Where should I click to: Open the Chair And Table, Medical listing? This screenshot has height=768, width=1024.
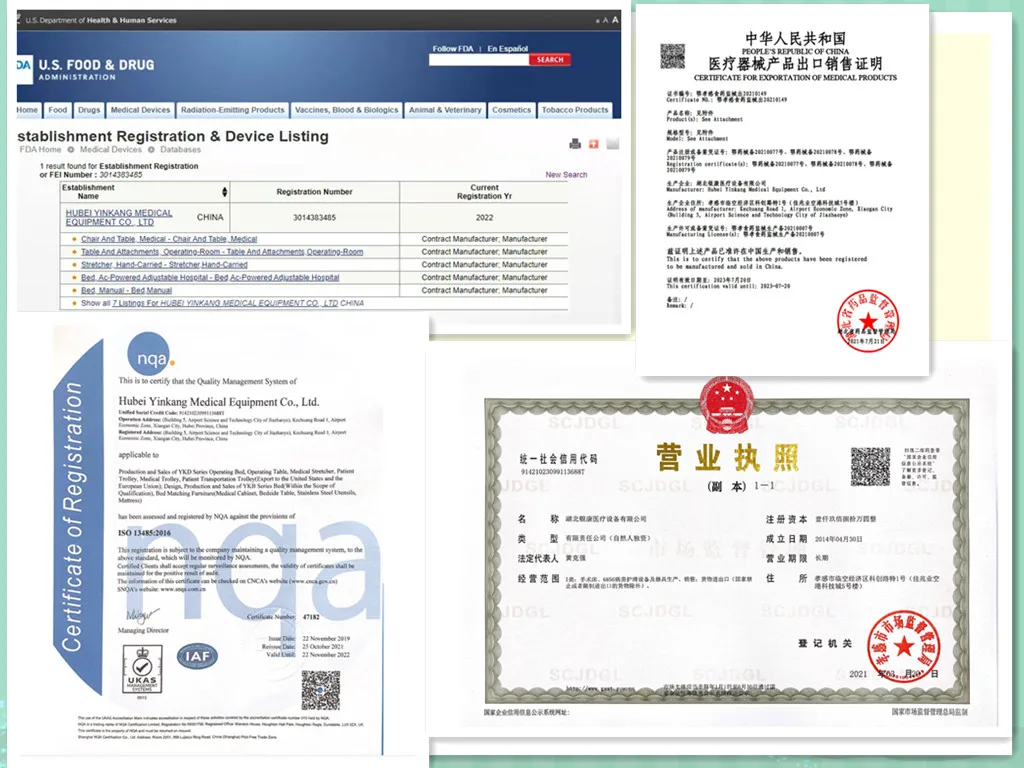(x=168, y=239)
